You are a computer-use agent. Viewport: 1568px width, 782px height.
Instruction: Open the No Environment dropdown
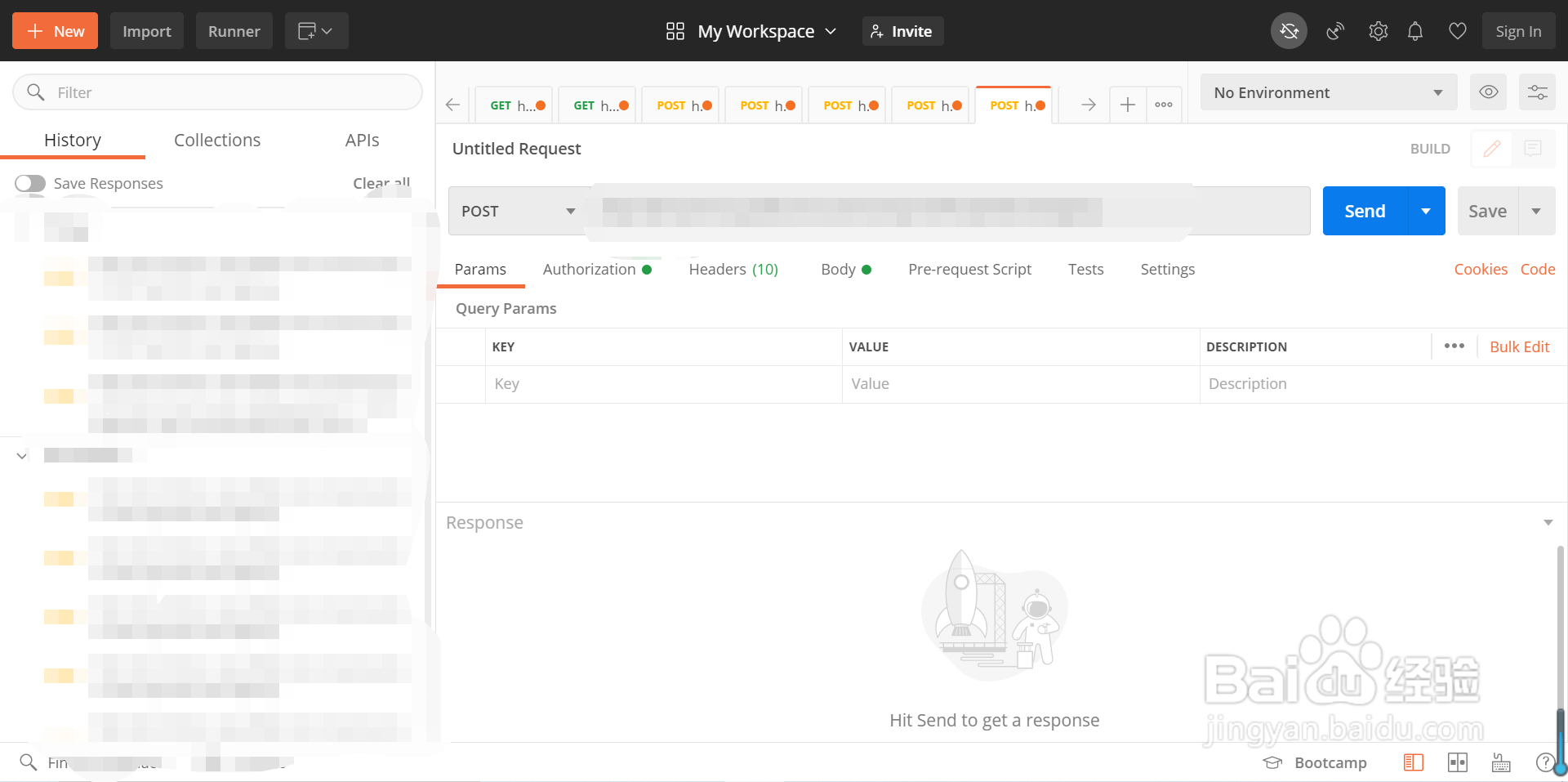[1329, 92]
